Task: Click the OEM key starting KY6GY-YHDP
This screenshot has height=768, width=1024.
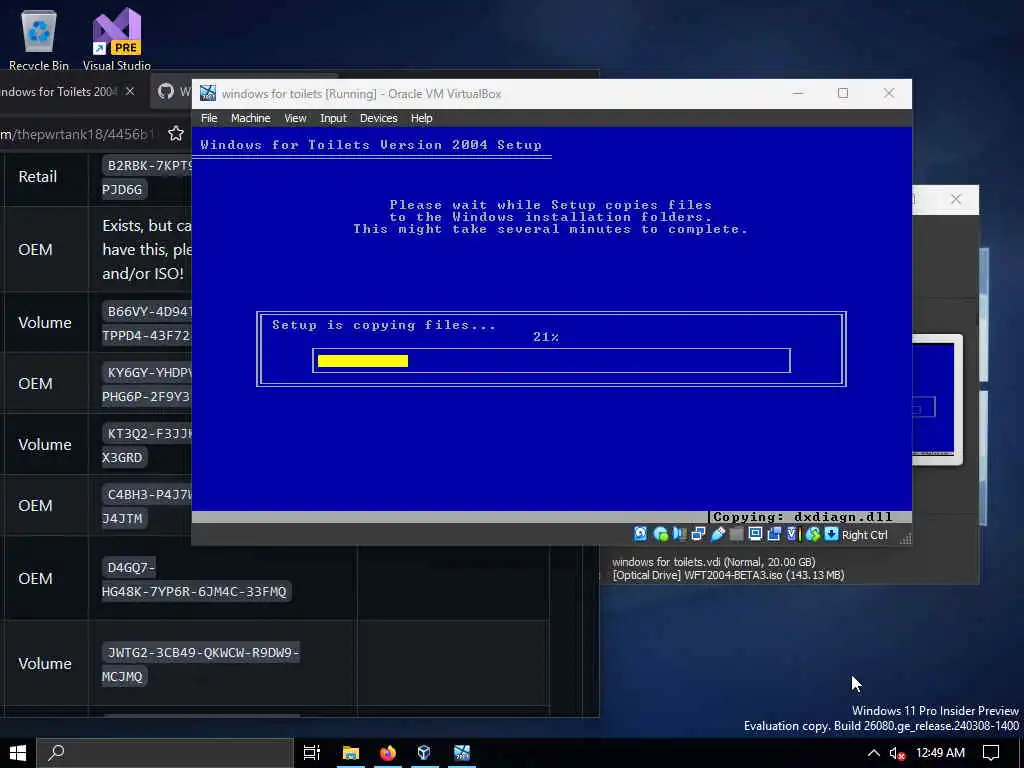Action: pos(147,384)
